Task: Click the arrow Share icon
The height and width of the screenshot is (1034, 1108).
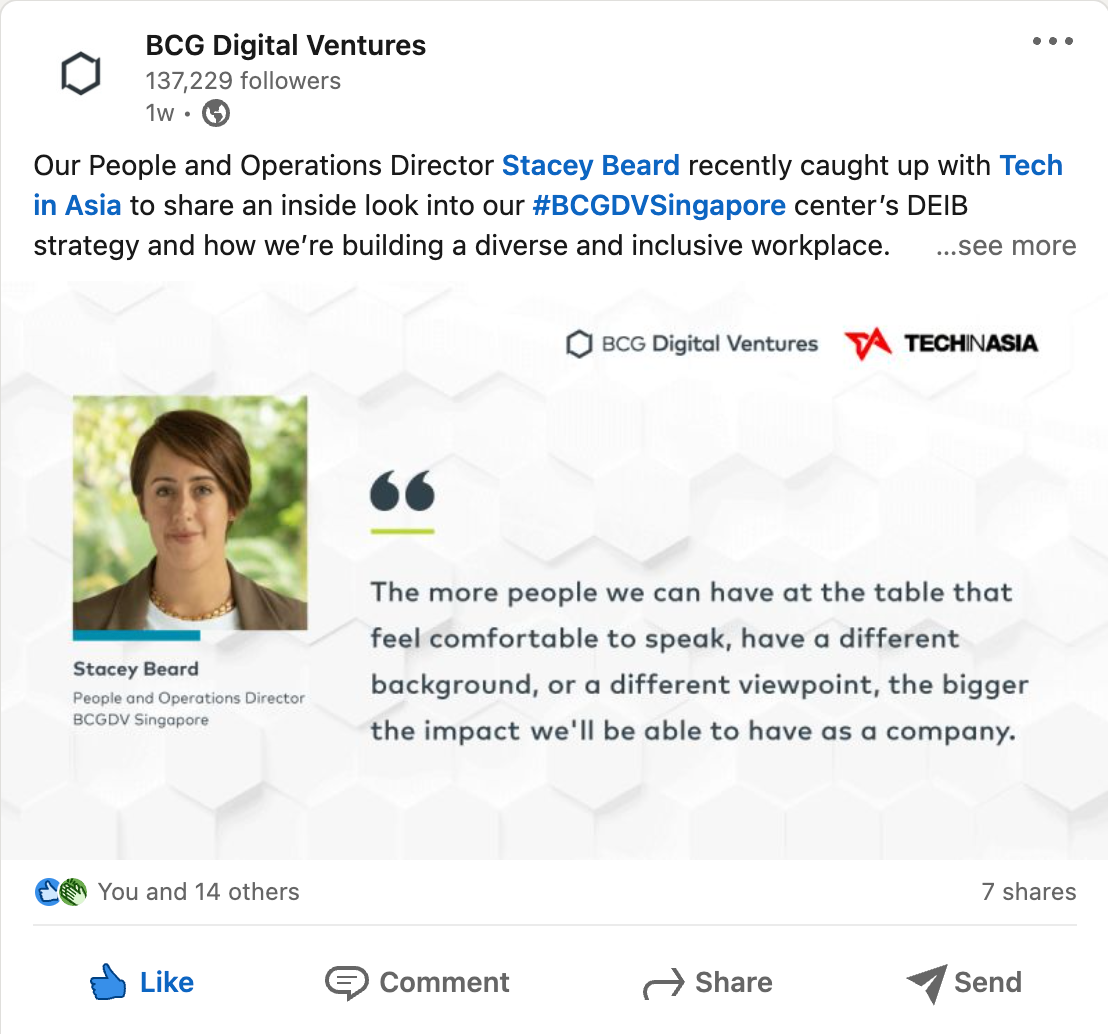Action: click(x=664, y=983)
